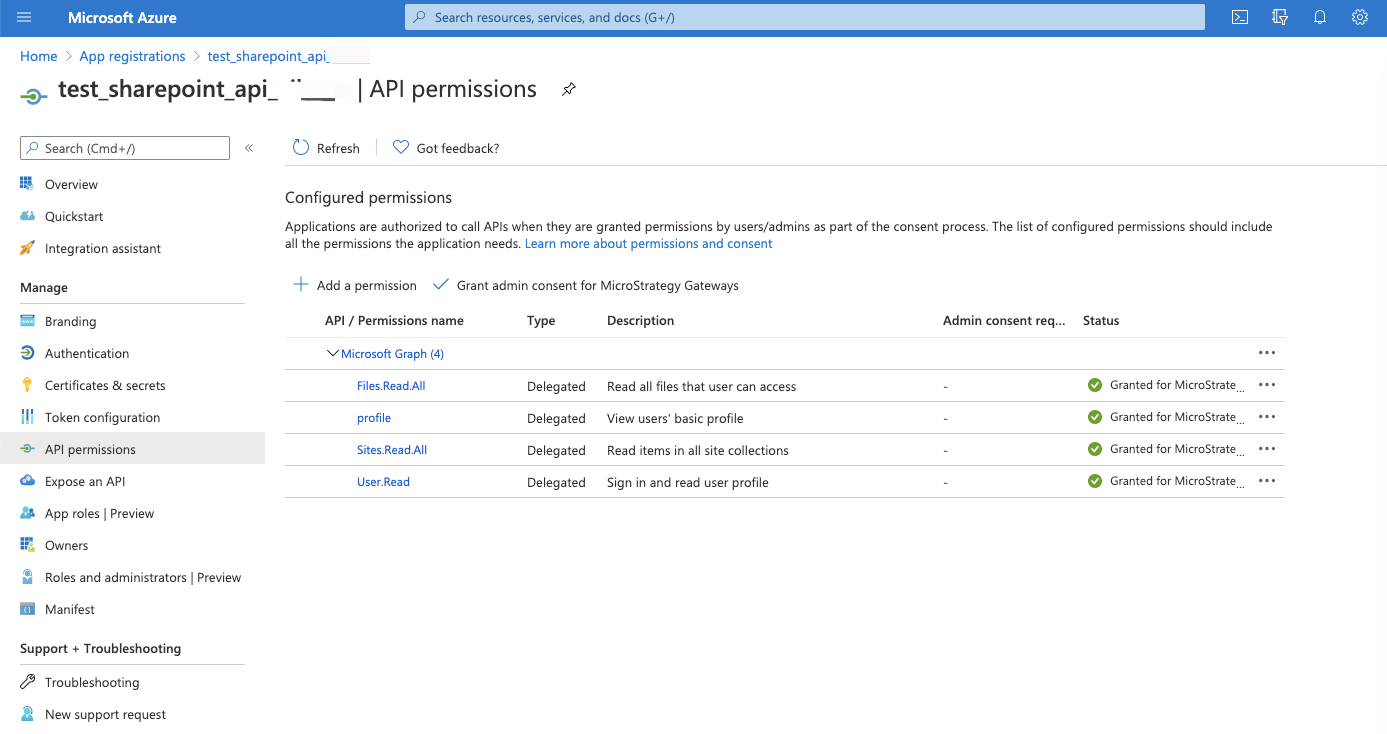1387x734 pixels.
Task: Open the portal Settings gear
Action: (x=1359, y=17)
